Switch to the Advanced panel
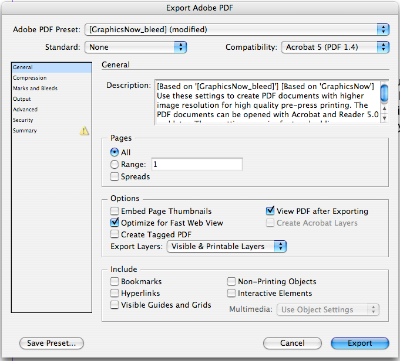Screen dimensions: 400x361 tap(51, 109)
